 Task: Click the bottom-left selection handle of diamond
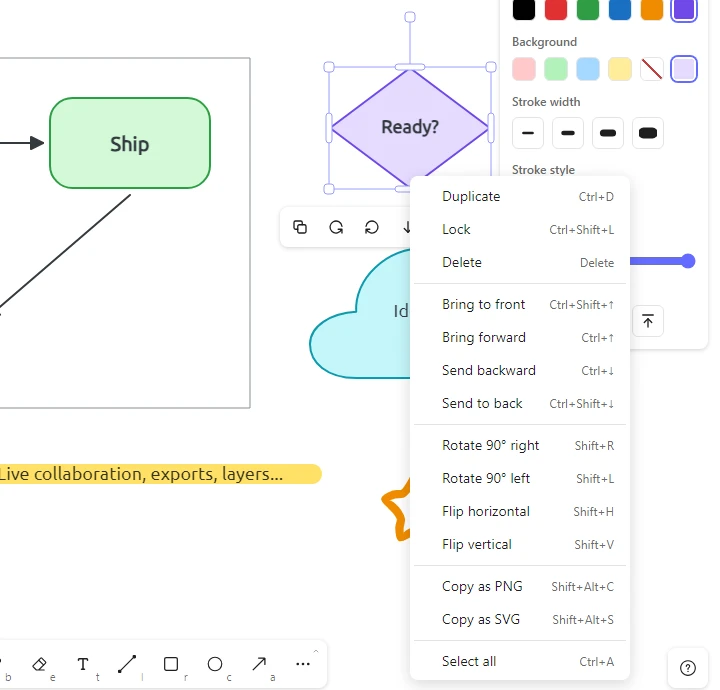[x=329, y=189]
